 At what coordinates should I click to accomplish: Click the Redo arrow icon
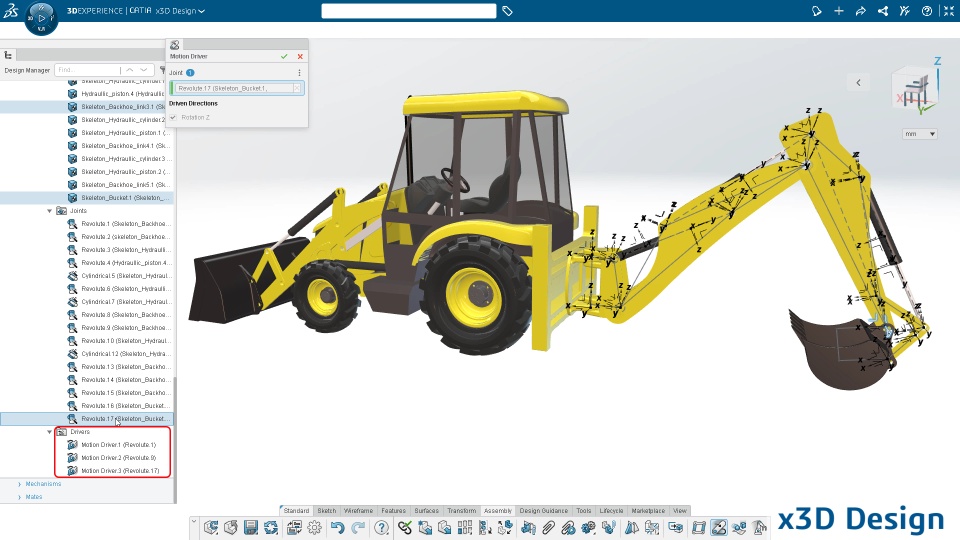[x=358, y=527]
